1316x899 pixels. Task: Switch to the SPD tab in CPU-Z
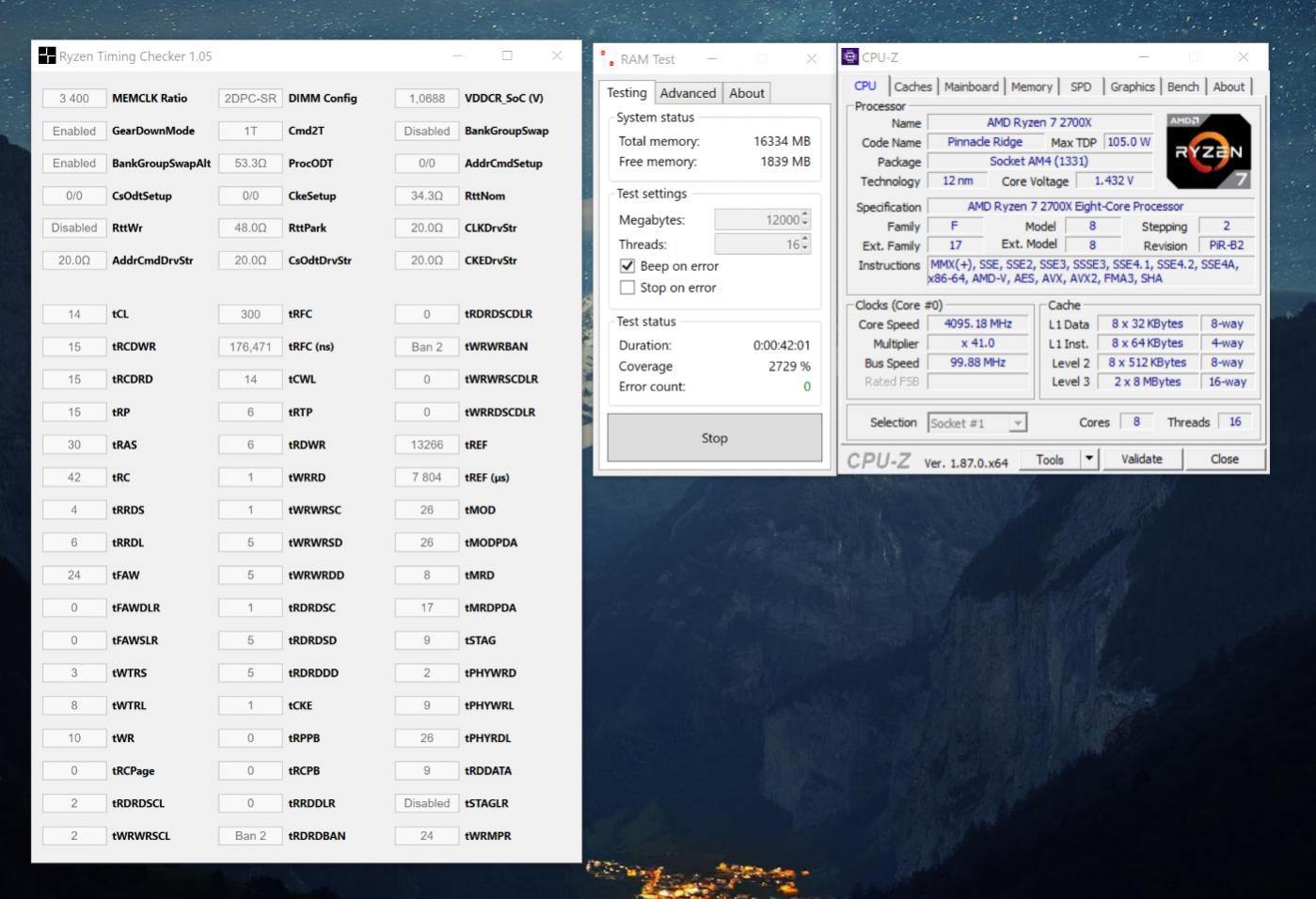coord(1081,87)
